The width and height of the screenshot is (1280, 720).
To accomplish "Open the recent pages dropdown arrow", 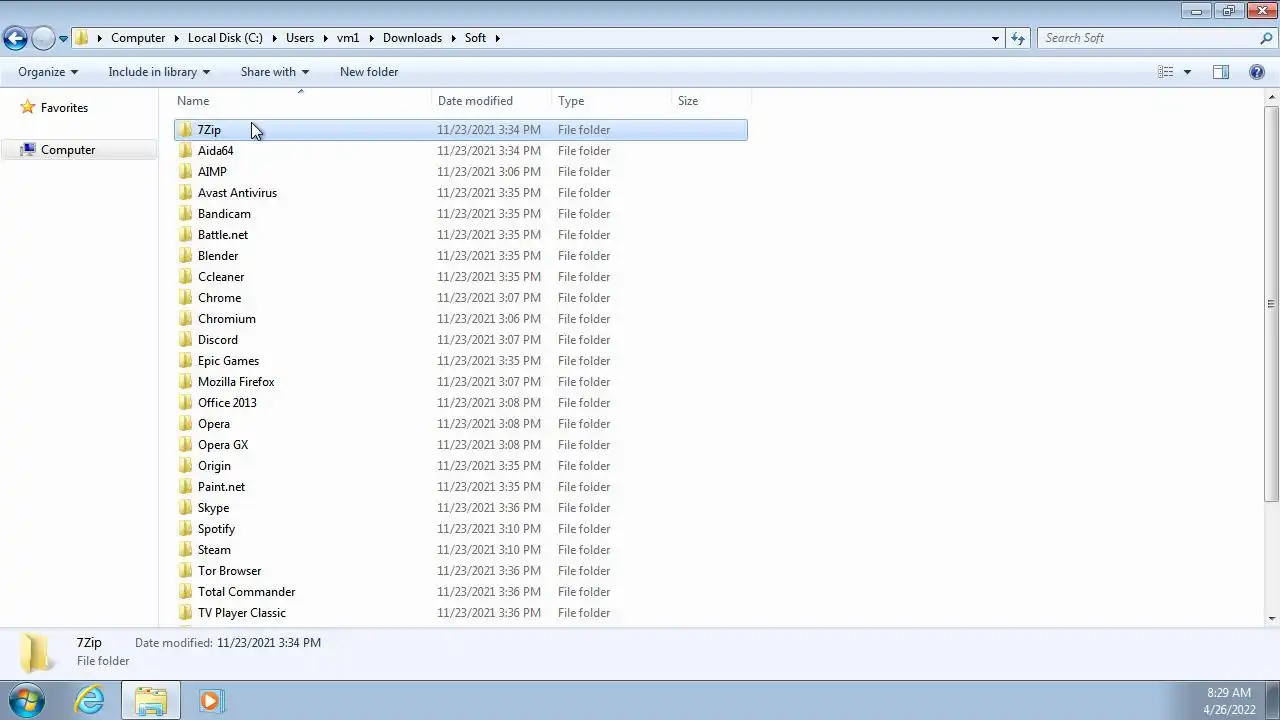I will pos(63,39).
